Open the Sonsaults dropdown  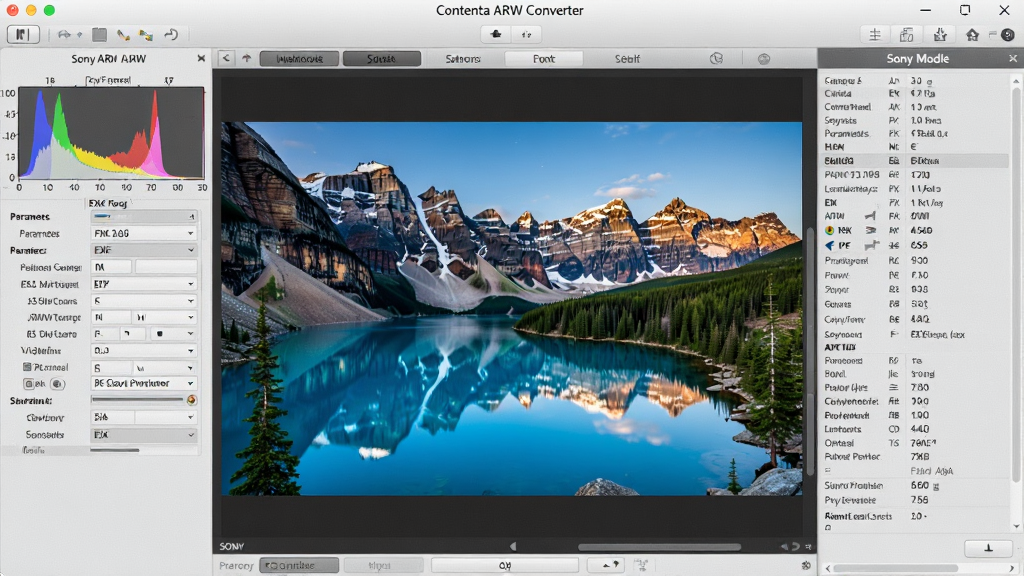click(x=144, y=434)
